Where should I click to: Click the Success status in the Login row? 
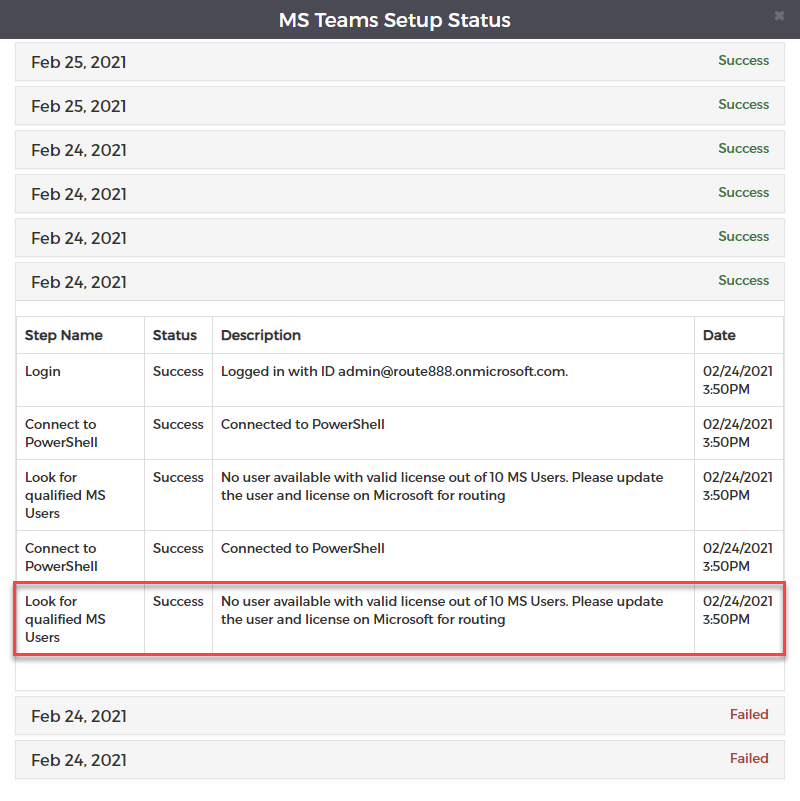(x=178, y=371)
